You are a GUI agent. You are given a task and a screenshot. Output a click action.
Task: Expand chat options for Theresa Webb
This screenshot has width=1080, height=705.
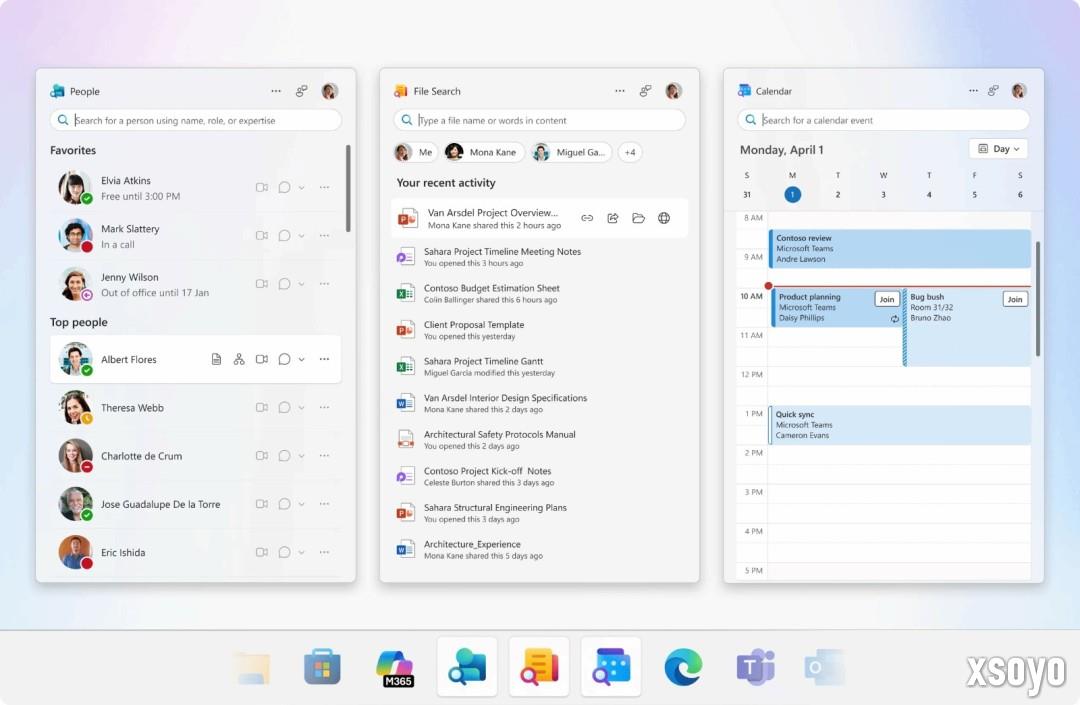coord(302,408)
